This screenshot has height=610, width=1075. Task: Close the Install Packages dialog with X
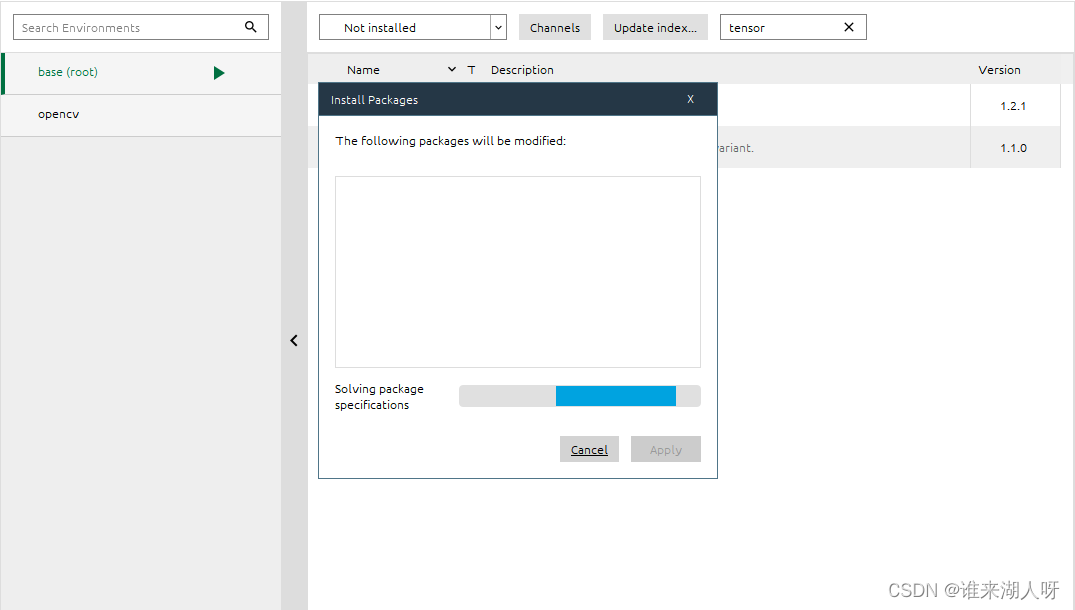pos(690,99)
